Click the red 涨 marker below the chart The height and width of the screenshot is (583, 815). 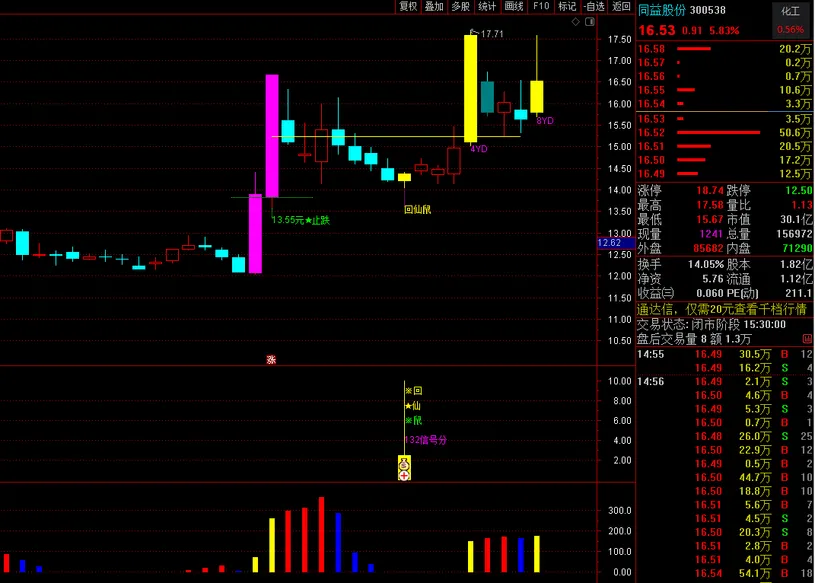click(x=271, y=360)
